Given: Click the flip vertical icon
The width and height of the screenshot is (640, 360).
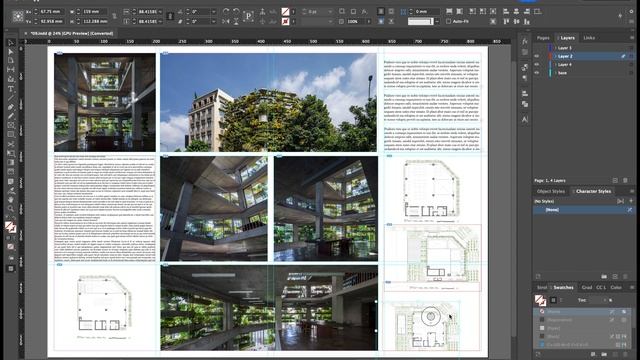Looking at the screenshot, I should (236, 21).
